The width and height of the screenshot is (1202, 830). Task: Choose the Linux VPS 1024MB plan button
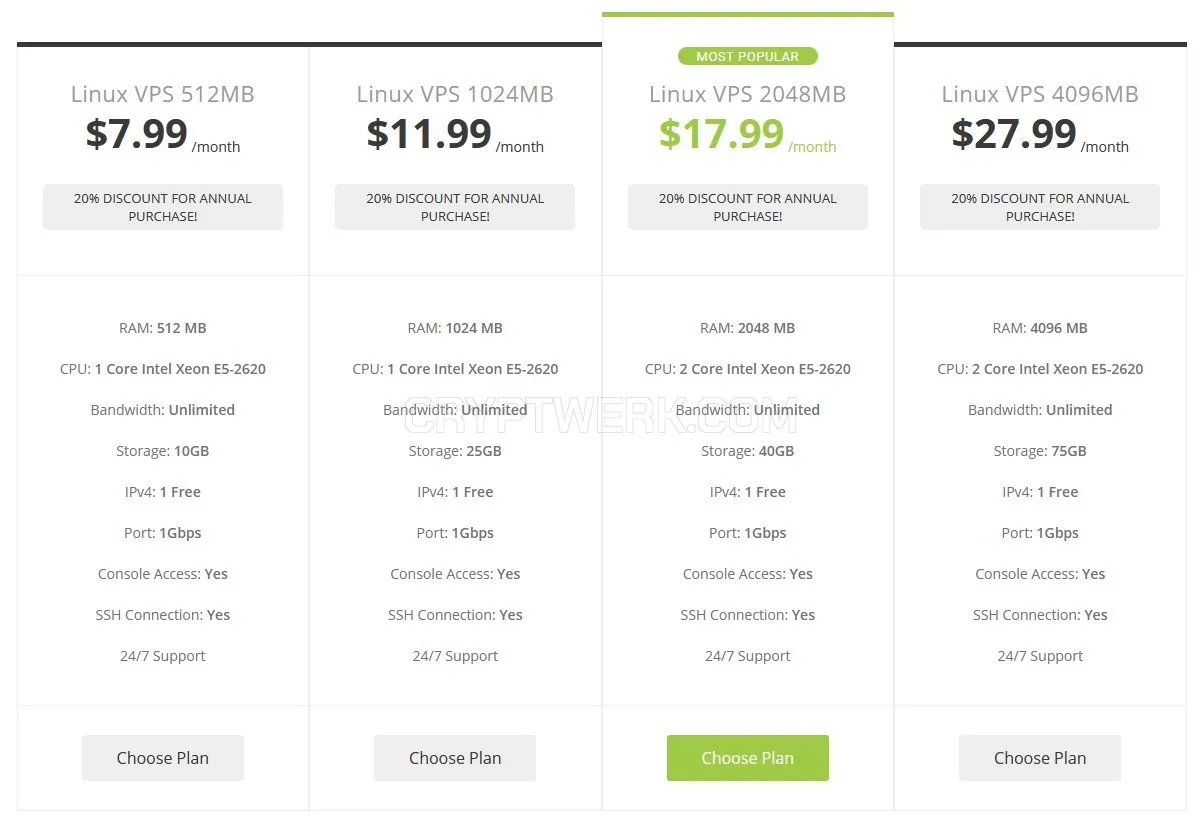tap(455, 758)
